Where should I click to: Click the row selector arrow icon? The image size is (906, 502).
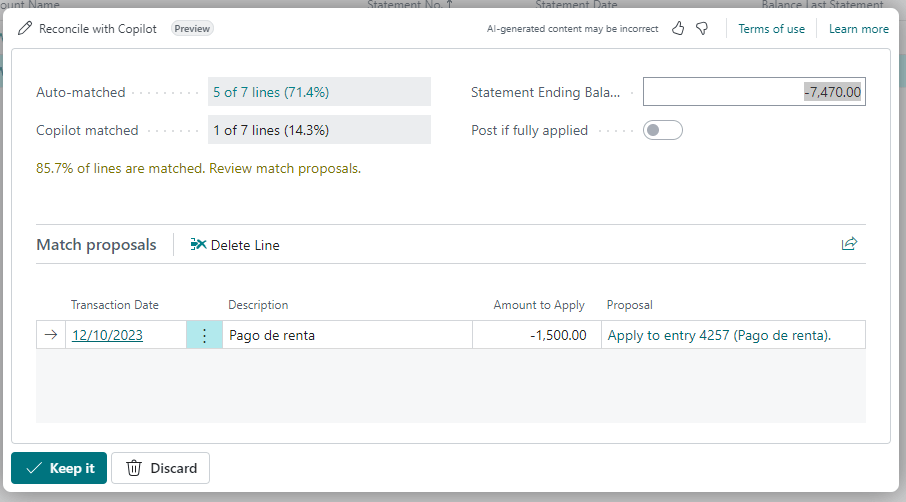tap(51, 336)
